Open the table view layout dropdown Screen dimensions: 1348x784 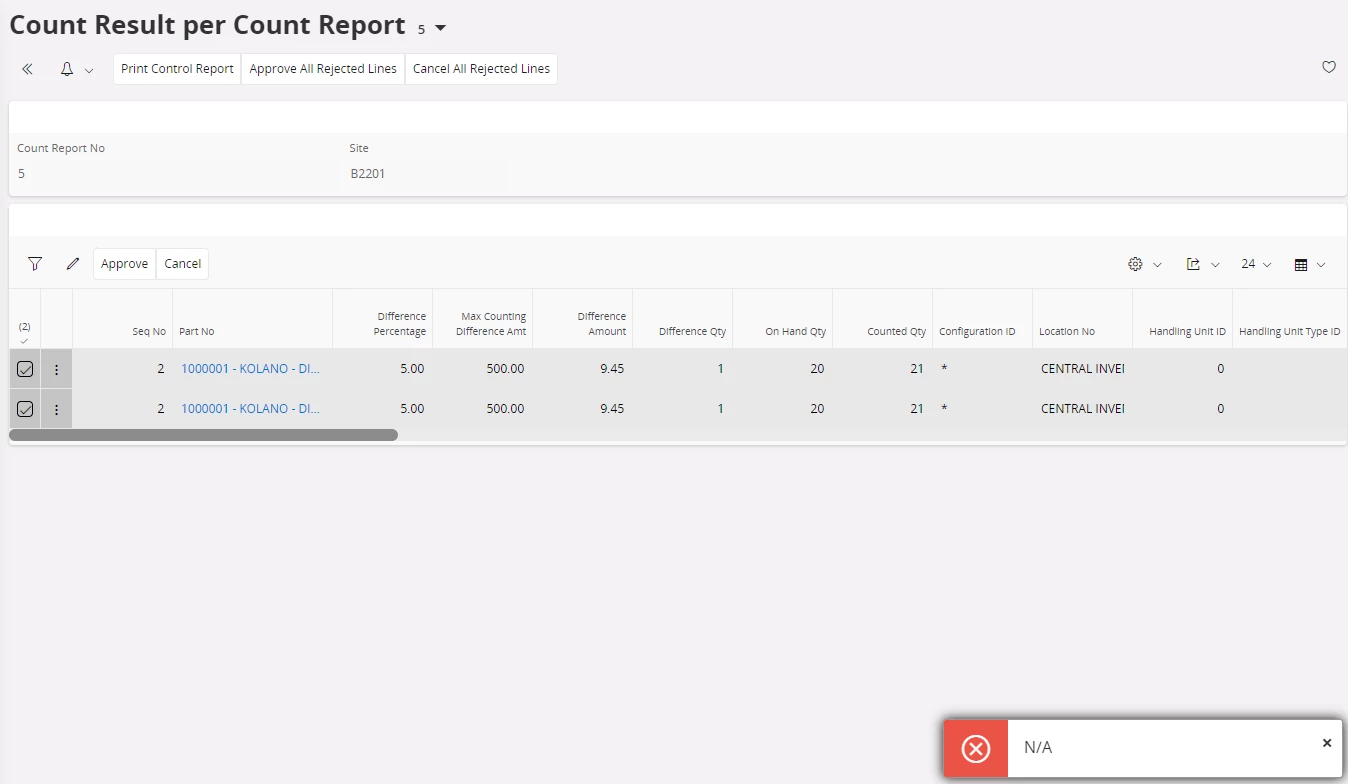pyautogui.click(x=1310, y=264)
